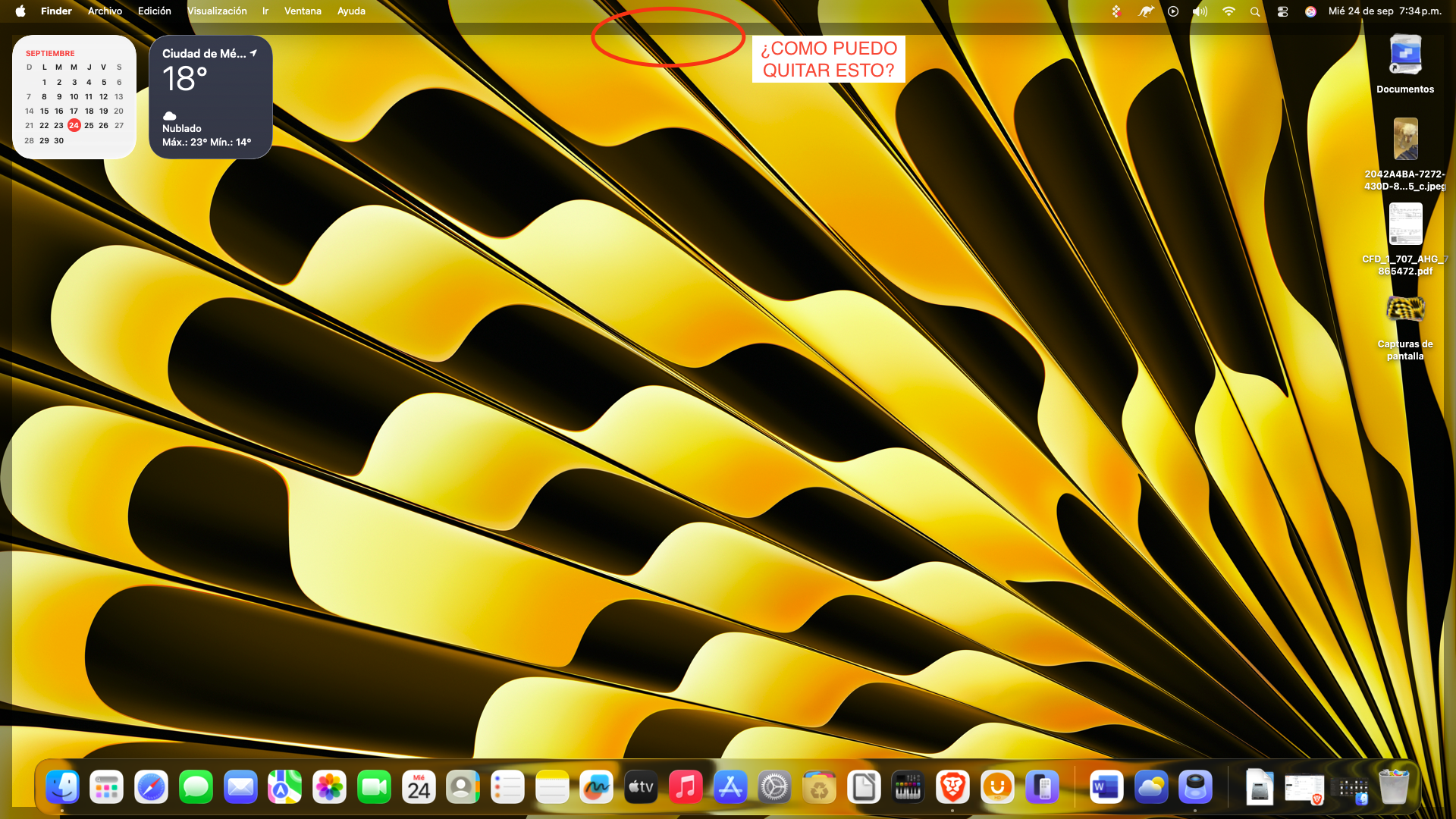Open Microsoft Word from dock
This screenshot has width=1456, height=819.
click(x=1106, y=788)
